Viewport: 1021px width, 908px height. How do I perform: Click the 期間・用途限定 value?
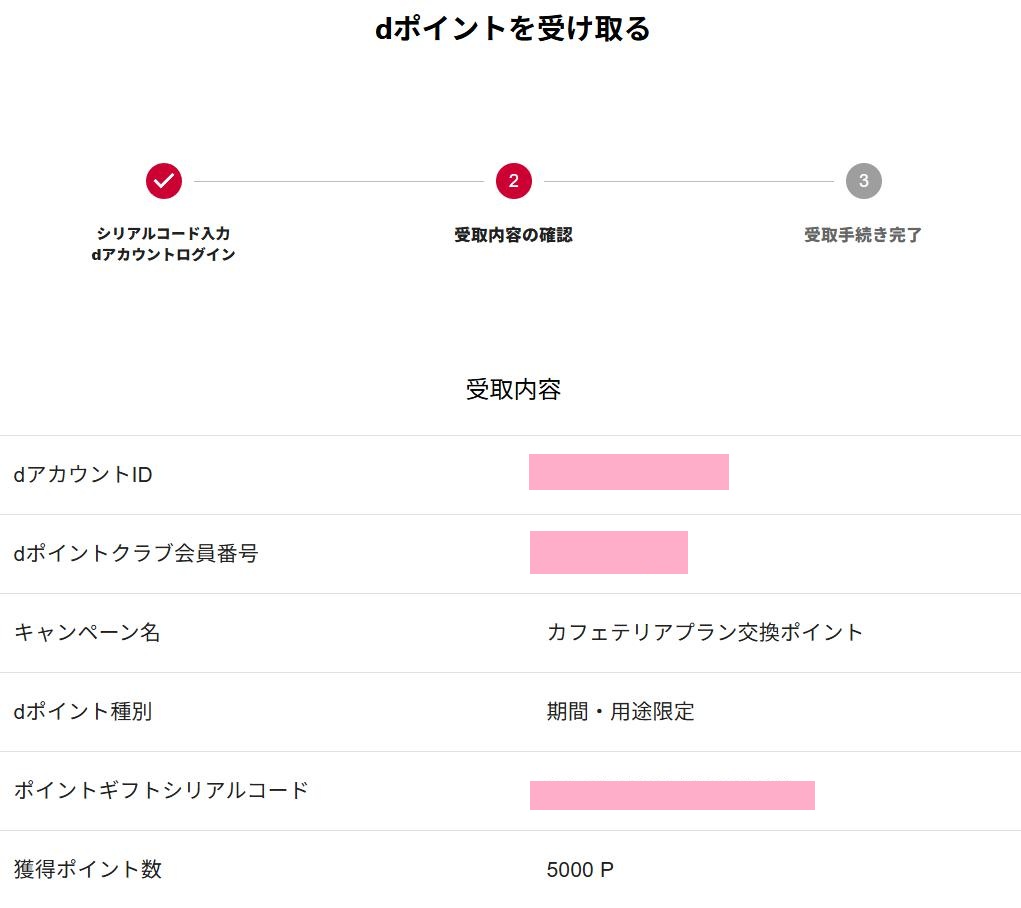click(x=620, y=711)
